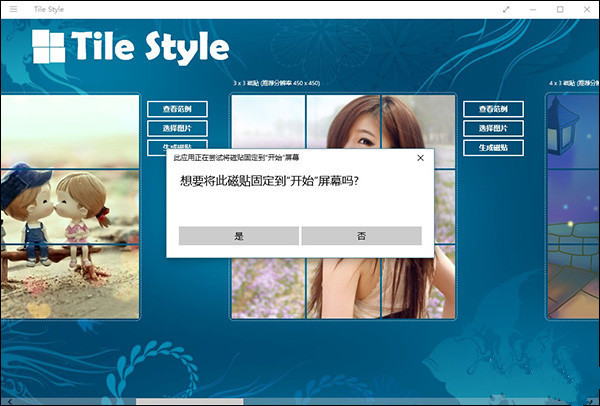Open the hamburger menu in title bar

point(13,9)
